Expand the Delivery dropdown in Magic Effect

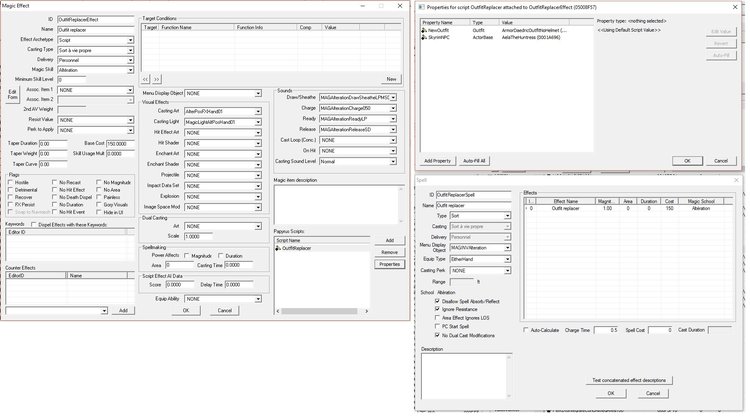point(130,60)
